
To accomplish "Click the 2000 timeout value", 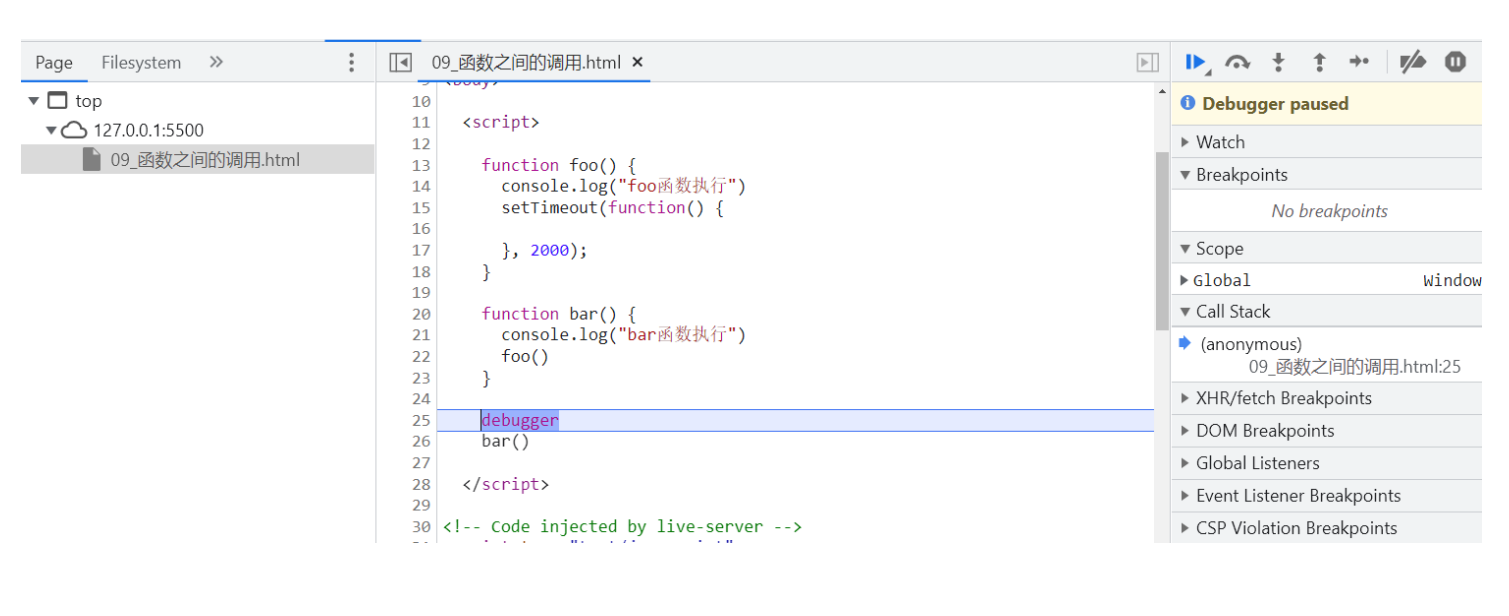I will [x=550, y=251].
